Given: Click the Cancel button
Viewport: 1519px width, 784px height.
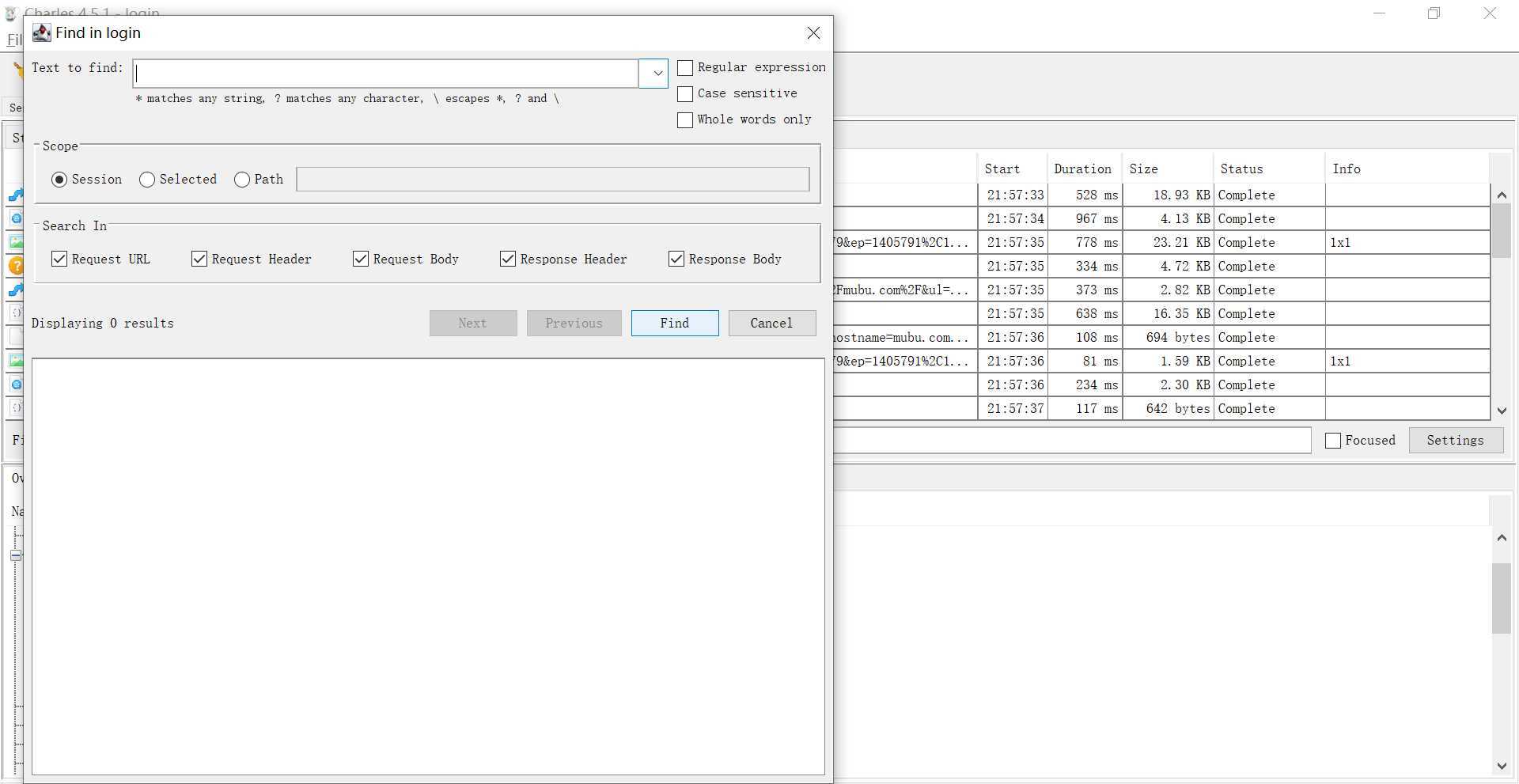Looking at the screenshot, I should pyautogui.click(x=771, y=323).
